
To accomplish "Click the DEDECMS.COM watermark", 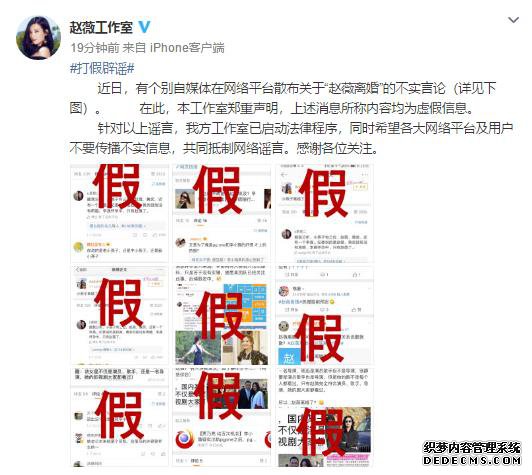I will 472,460.
